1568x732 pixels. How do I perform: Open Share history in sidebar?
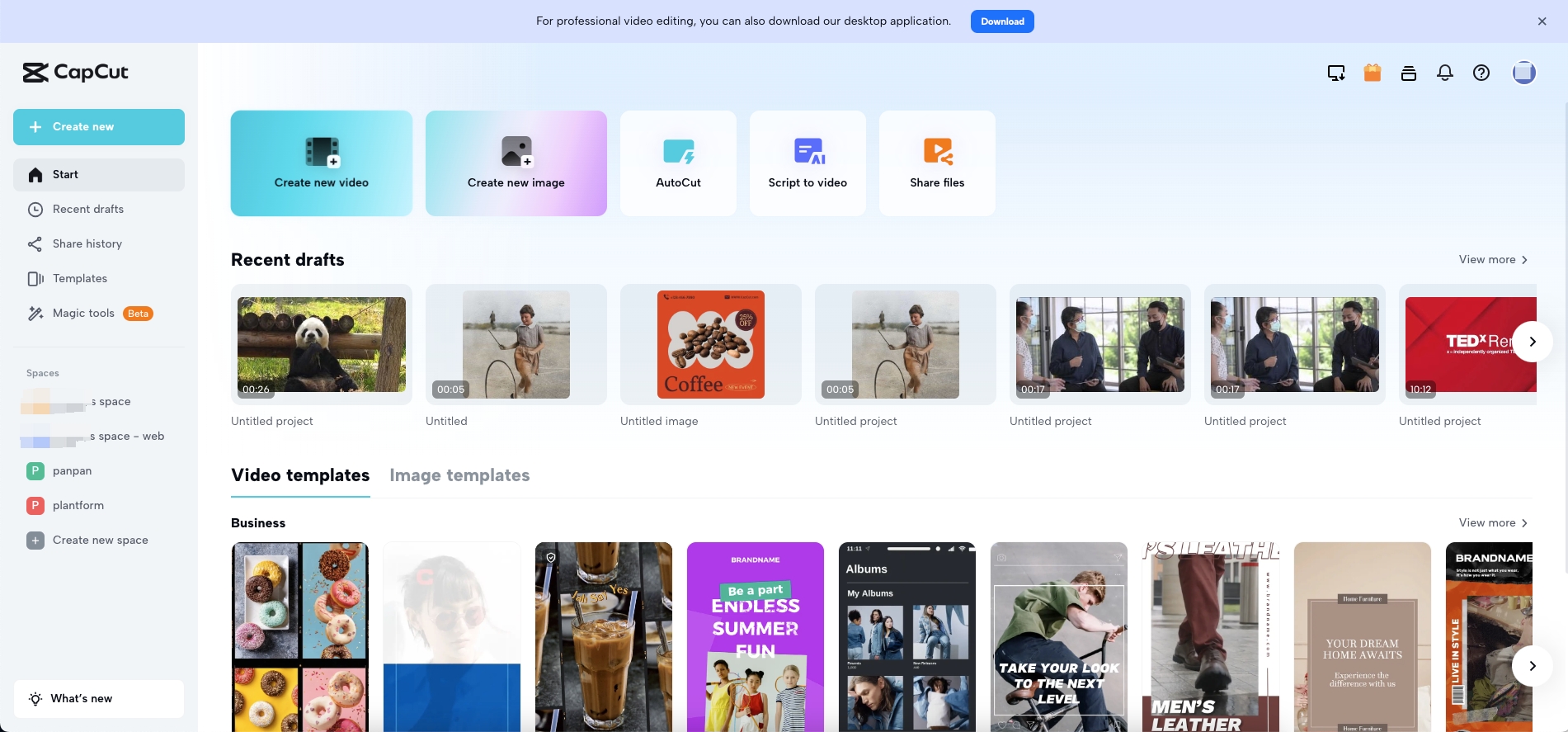[x=99, y=244]
